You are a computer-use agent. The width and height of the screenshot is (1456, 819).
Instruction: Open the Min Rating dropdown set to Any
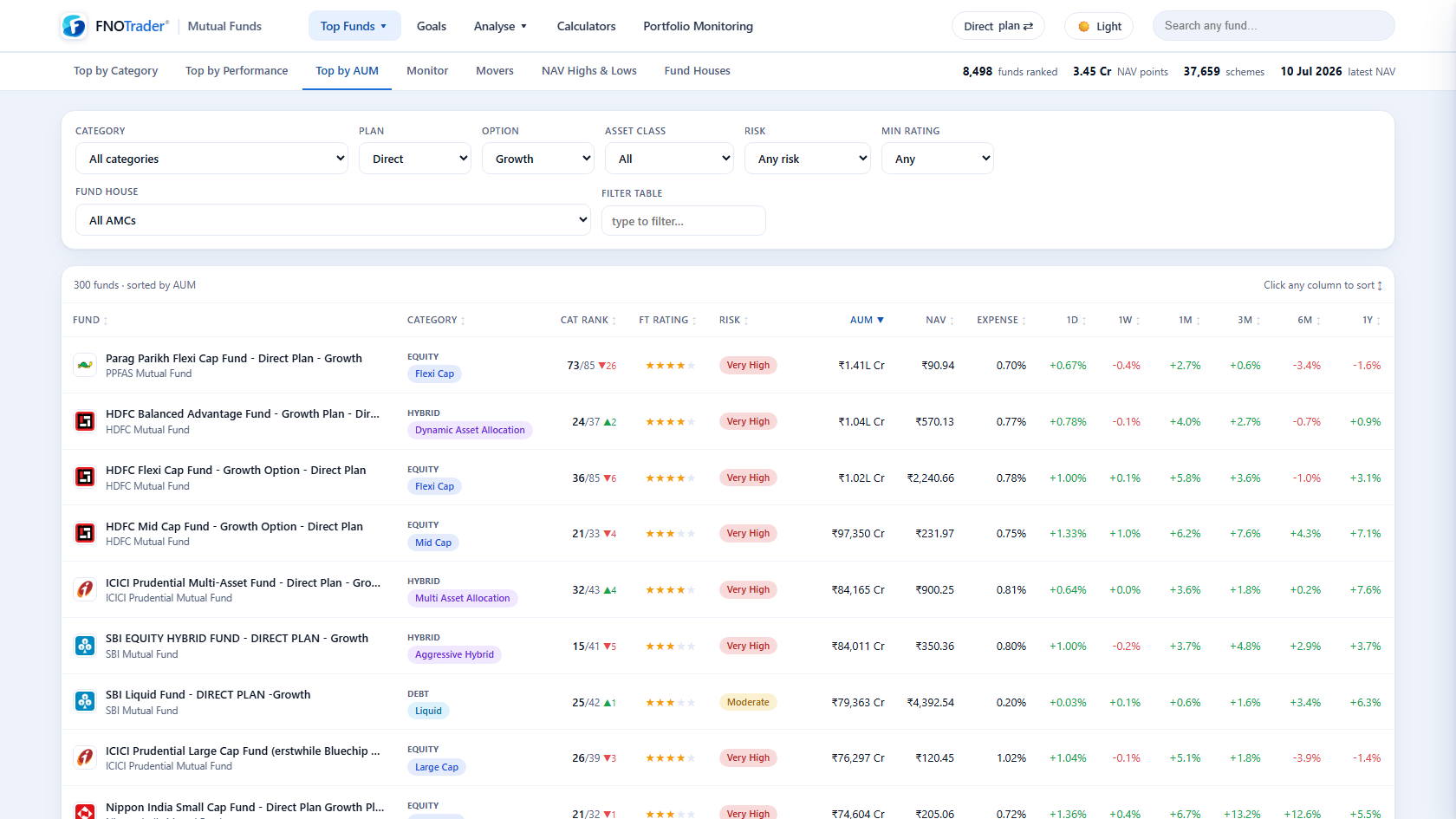click(937, 159)
